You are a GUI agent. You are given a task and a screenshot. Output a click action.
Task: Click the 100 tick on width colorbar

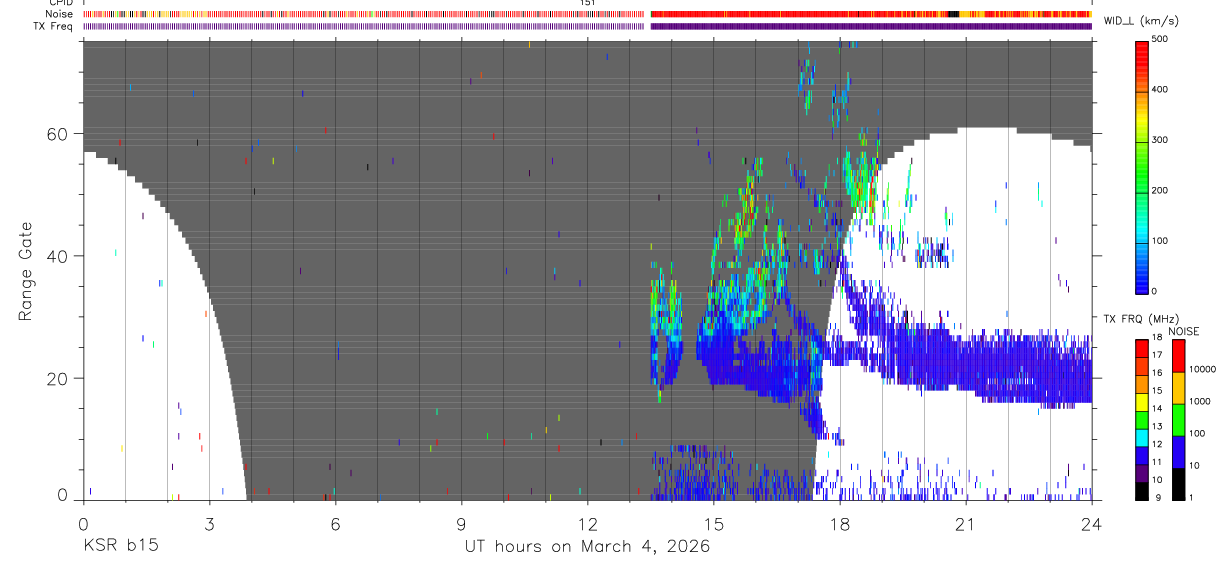[x=1160, y=241]
